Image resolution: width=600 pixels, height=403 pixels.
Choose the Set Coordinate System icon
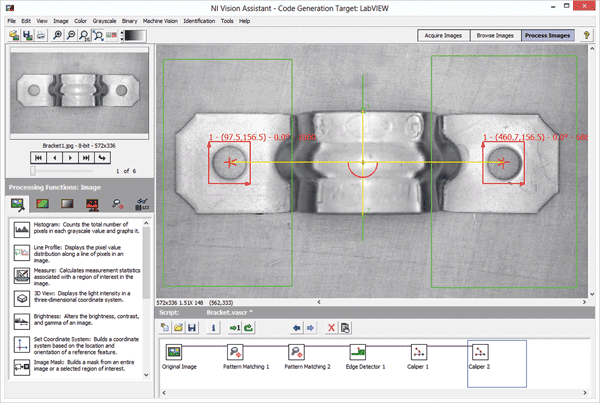pos(22,344)
